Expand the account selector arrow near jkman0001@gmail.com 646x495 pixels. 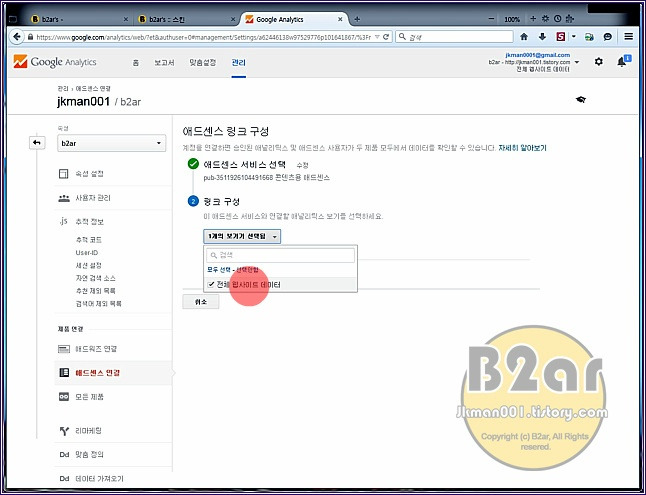(577, 62)
